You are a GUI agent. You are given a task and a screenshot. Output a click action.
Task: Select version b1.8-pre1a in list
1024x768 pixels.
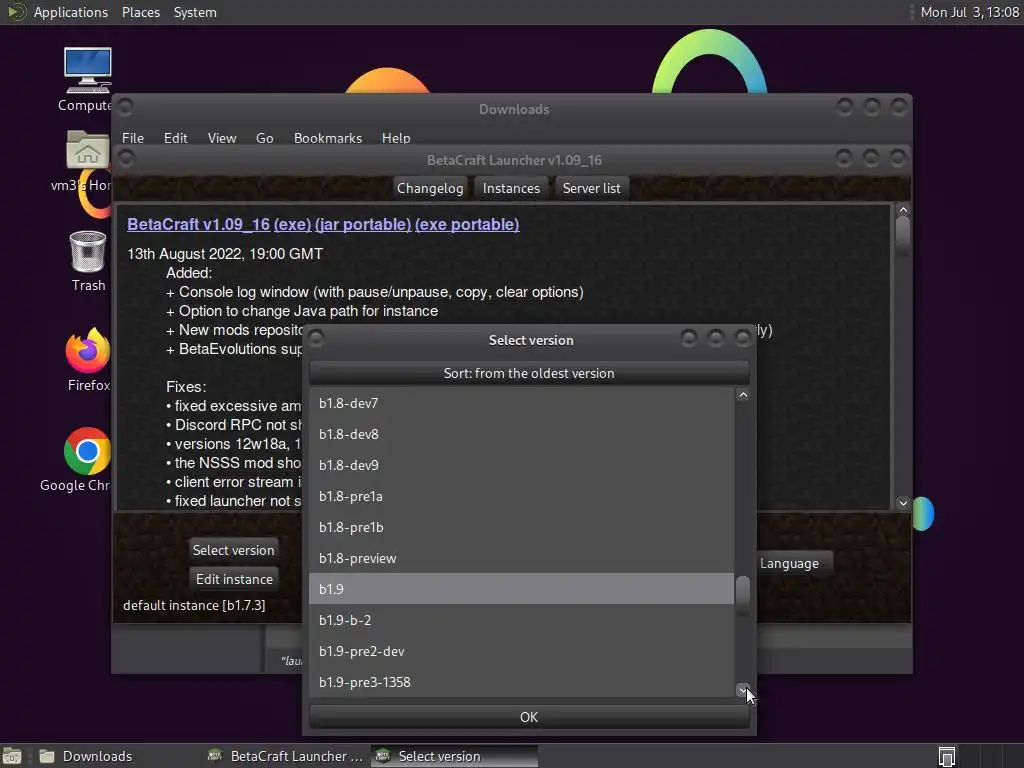(521, 496)
